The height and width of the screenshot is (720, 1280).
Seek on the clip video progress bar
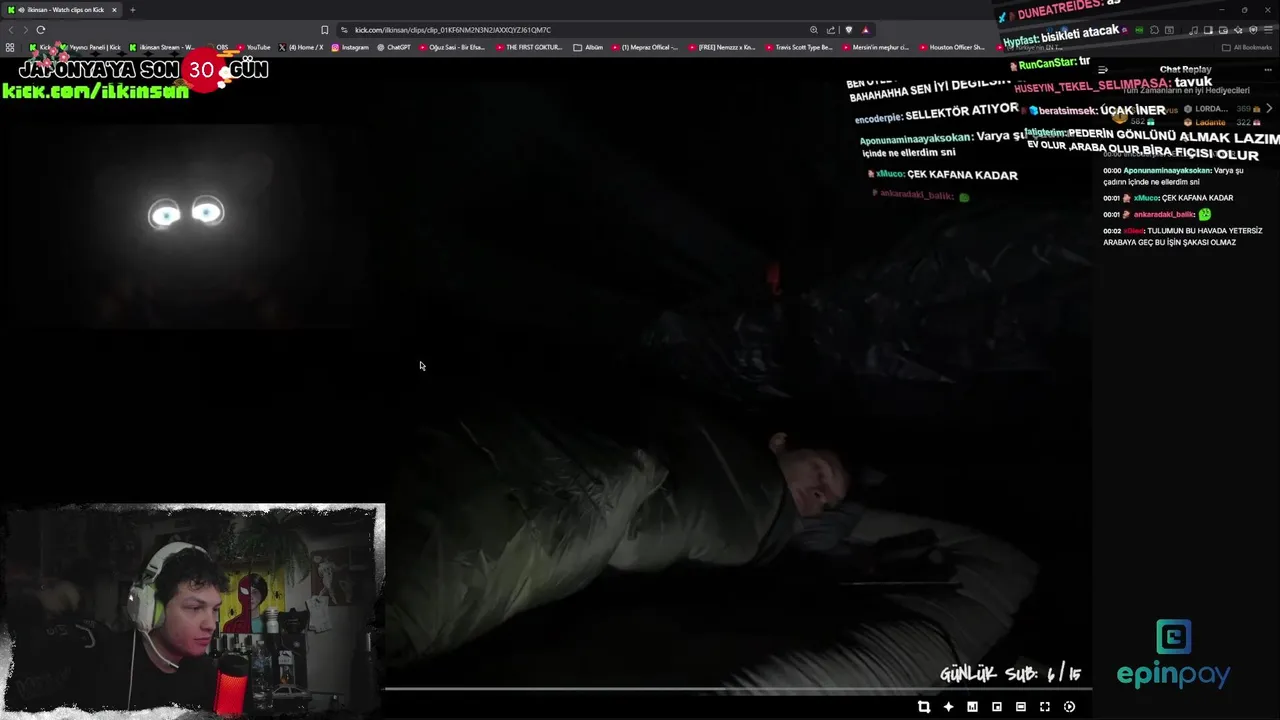pyautogui.click(x=737, y=688)
